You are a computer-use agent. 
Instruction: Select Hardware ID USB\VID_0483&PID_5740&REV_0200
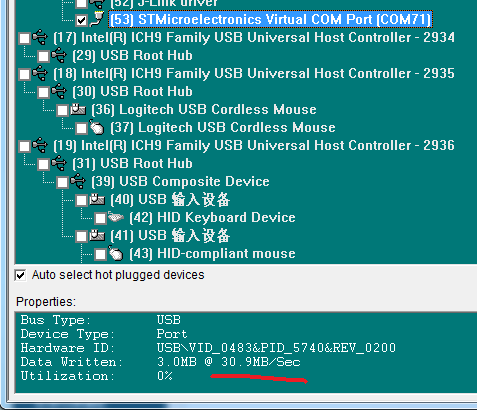coord(276,348)
